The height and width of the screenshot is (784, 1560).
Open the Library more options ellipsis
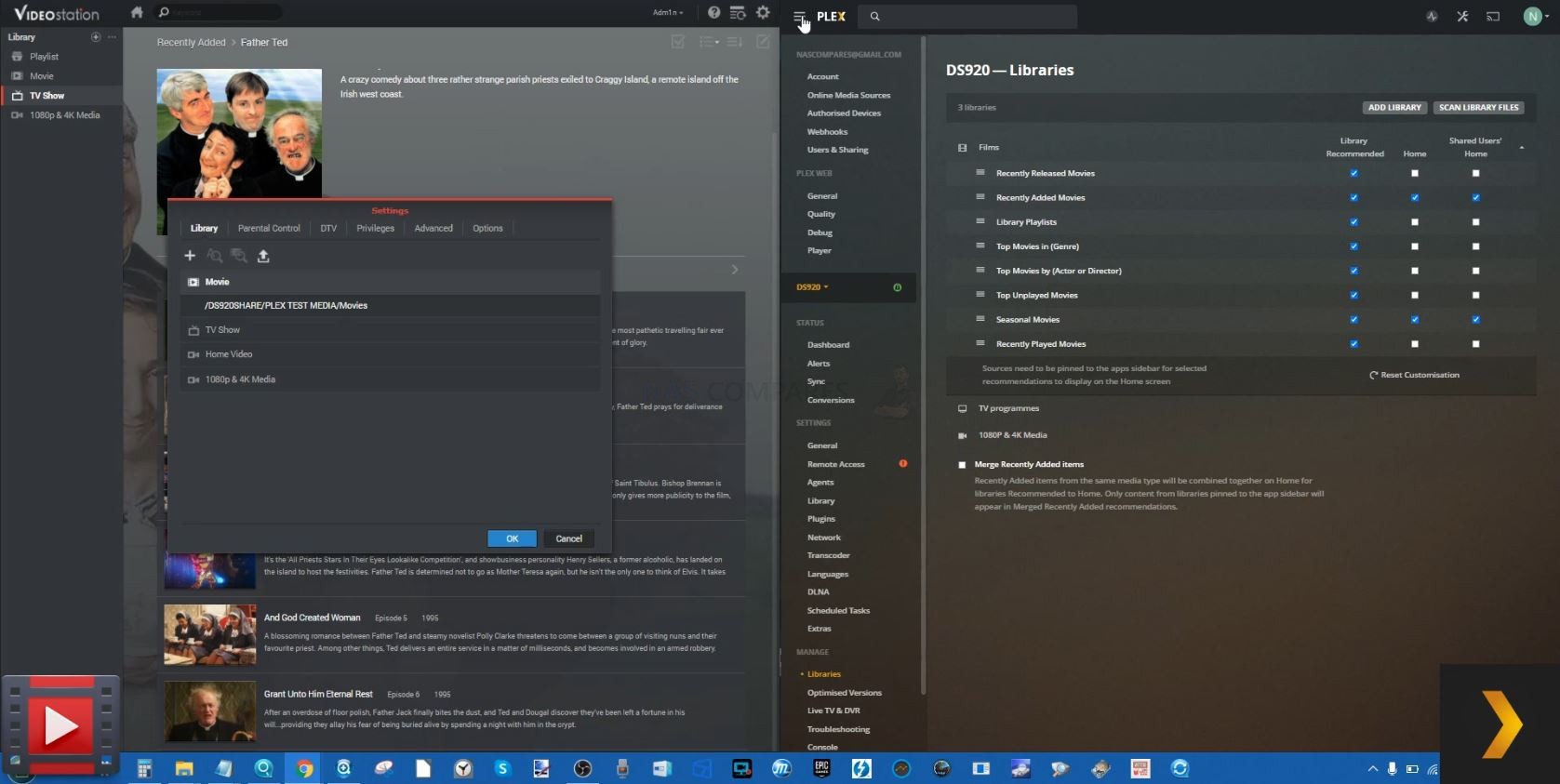click(x=112, y=37)
